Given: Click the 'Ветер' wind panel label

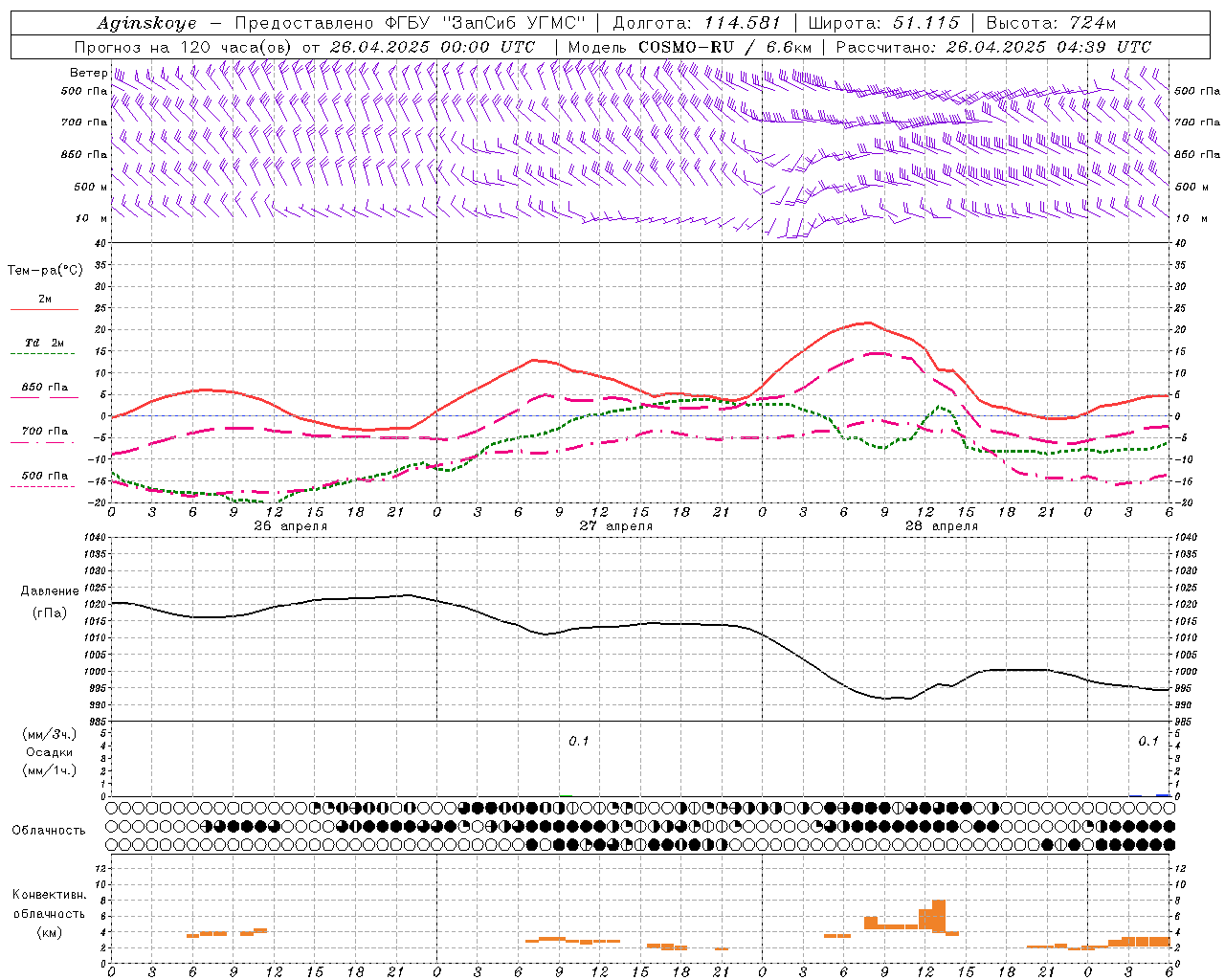Looking at the screenshot, I should 88,73.
